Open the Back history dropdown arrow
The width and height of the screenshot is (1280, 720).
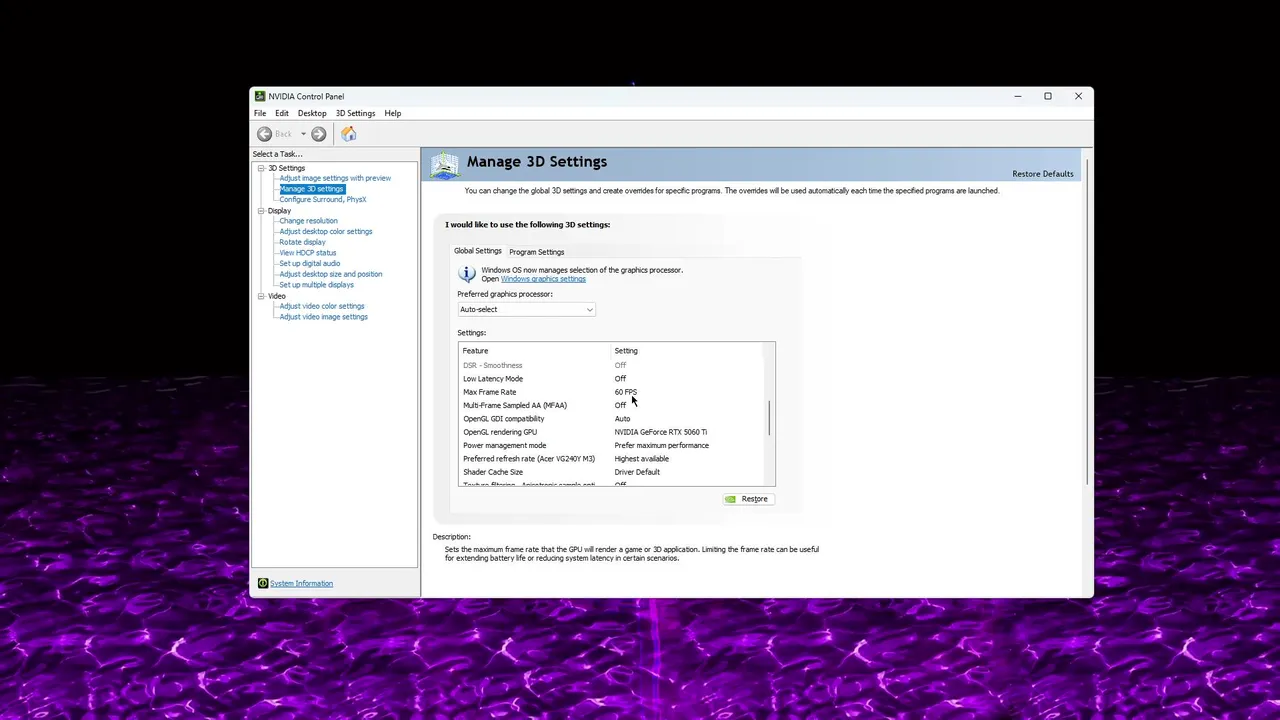[303, 134]
